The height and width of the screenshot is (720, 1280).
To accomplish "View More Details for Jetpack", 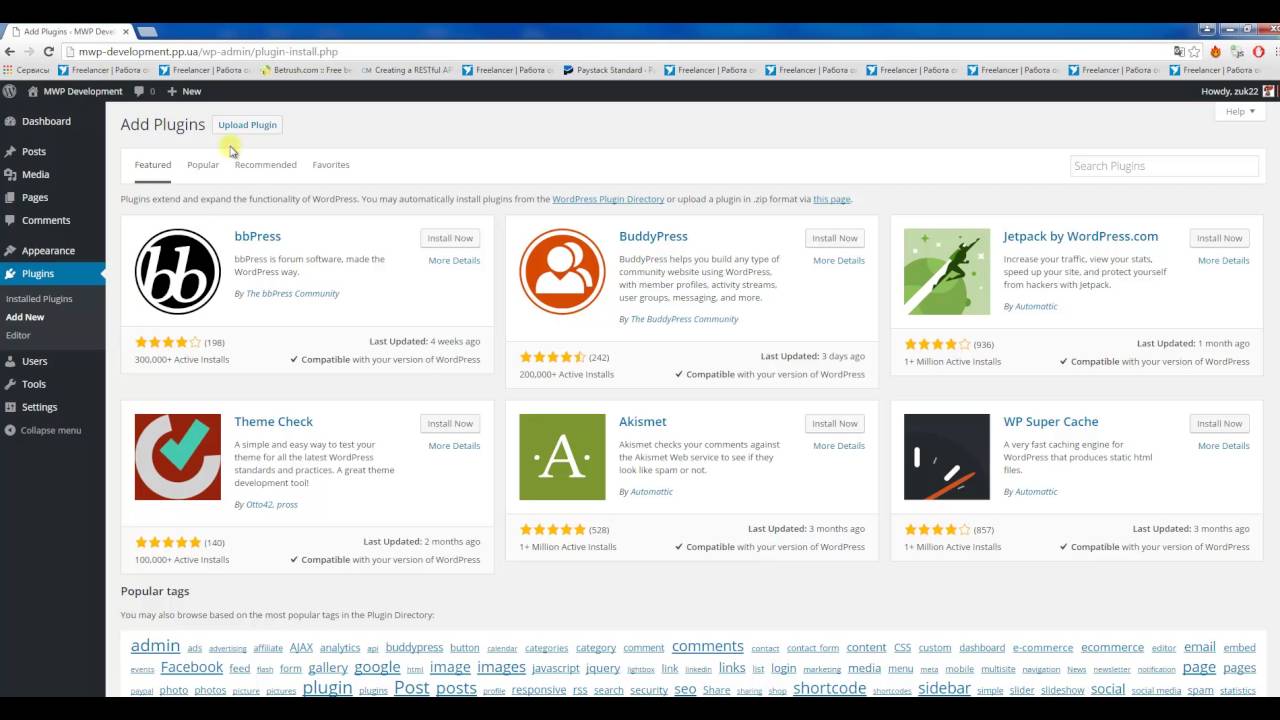I will tap(1224, 261).
